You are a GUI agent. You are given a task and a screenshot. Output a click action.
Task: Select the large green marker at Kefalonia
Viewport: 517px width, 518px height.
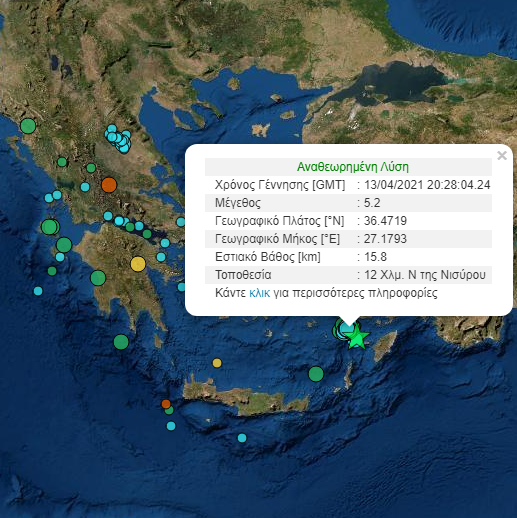click(50, 227)
